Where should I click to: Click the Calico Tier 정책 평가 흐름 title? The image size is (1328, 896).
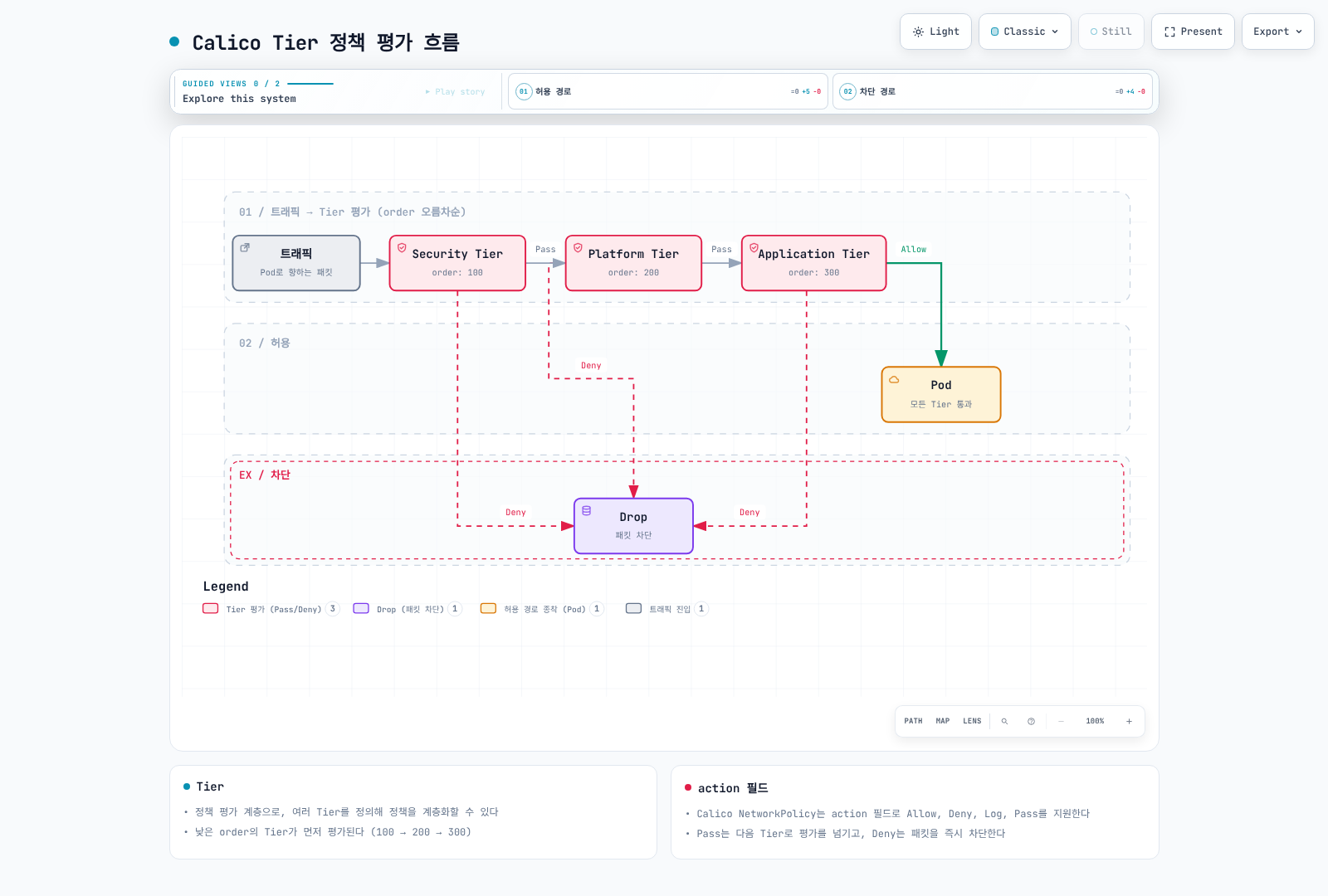click(x=325, y=42)
